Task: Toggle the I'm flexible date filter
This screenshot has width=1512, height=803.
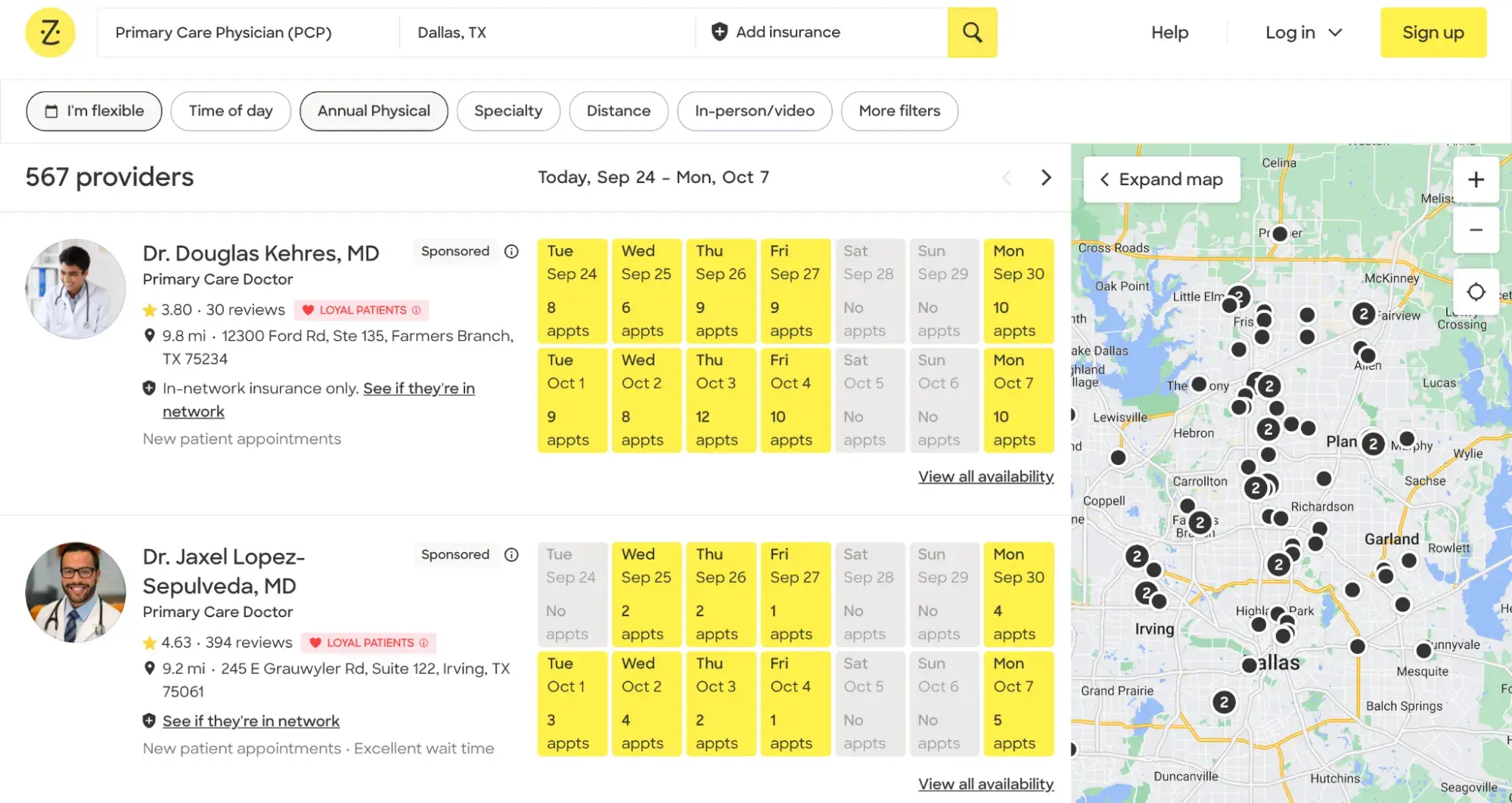Action: click(94, 111)
